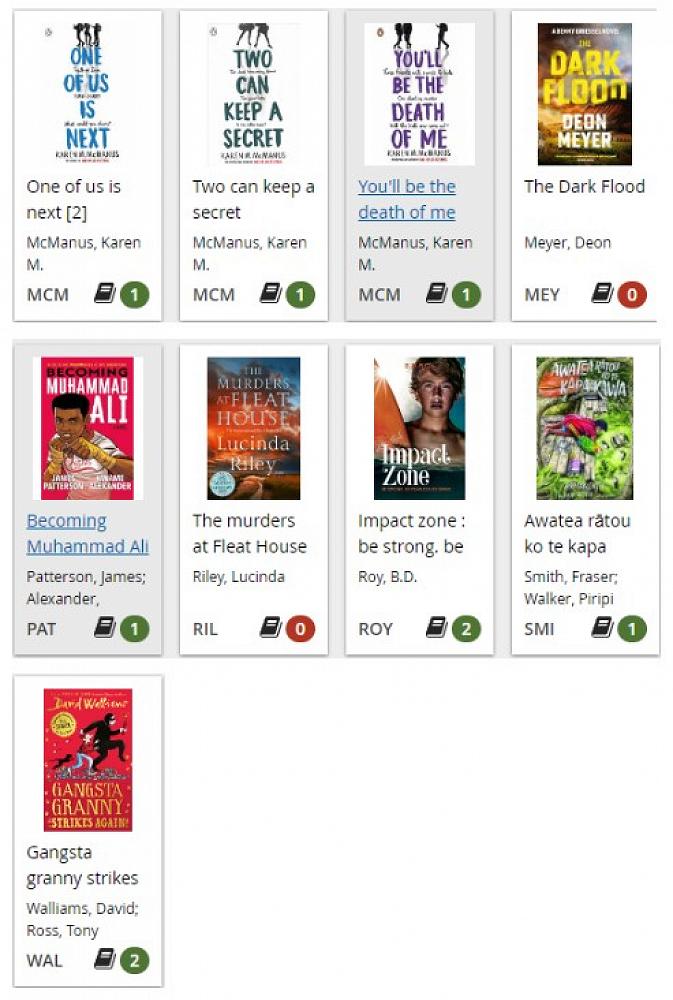
Task: Click the Awatea rātou ko te kapa title
Action: (x=577, y=533)
